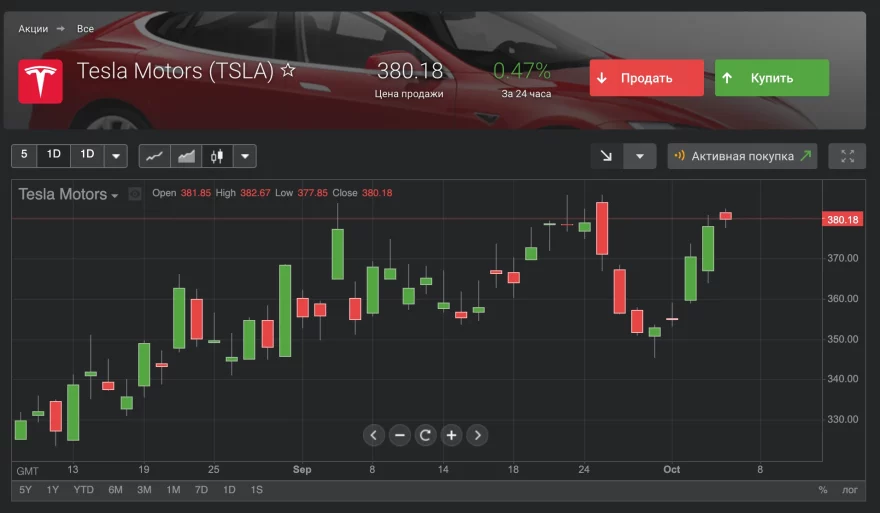Click the Oct date axis label

coord(672,470)
